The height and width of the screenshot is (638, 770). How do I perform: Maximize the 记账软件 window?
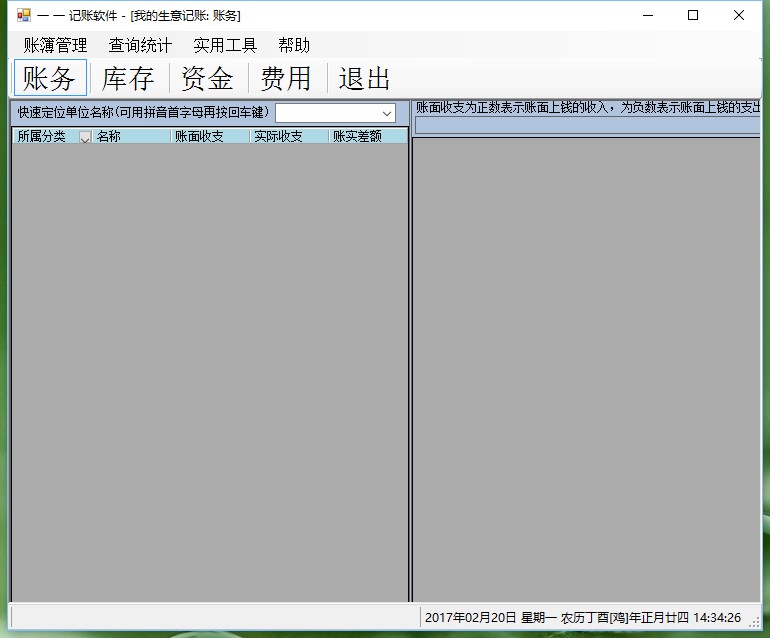pos(693,15)
